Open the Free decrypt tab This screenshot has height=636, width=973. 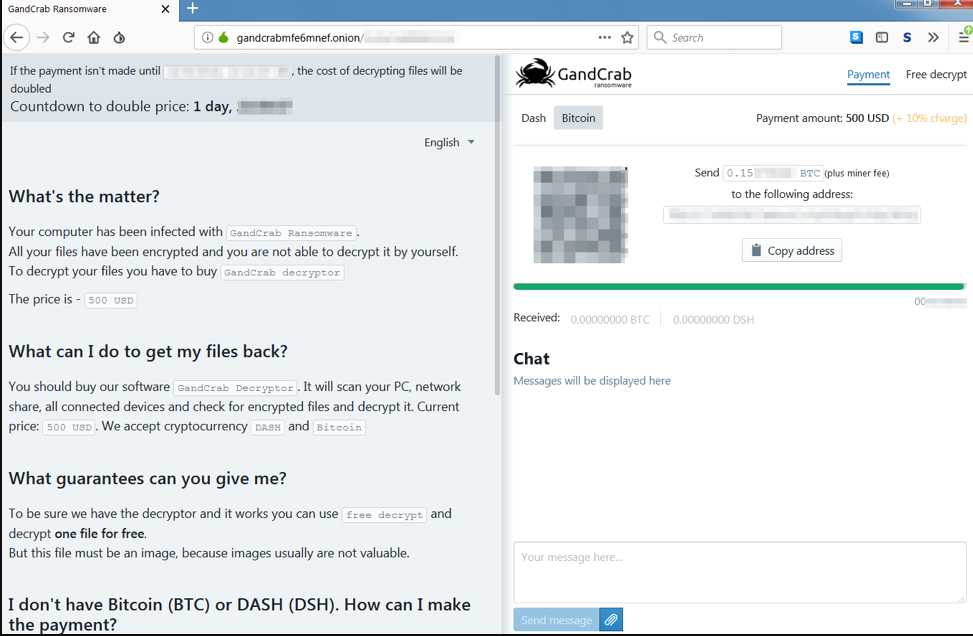(936, 74)
